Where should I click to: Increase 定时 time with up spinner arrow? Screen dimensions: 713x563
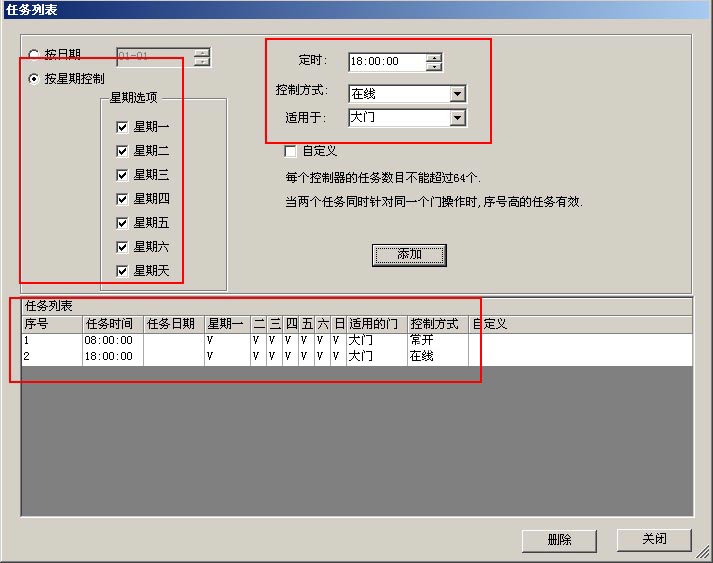pos(434,58)
